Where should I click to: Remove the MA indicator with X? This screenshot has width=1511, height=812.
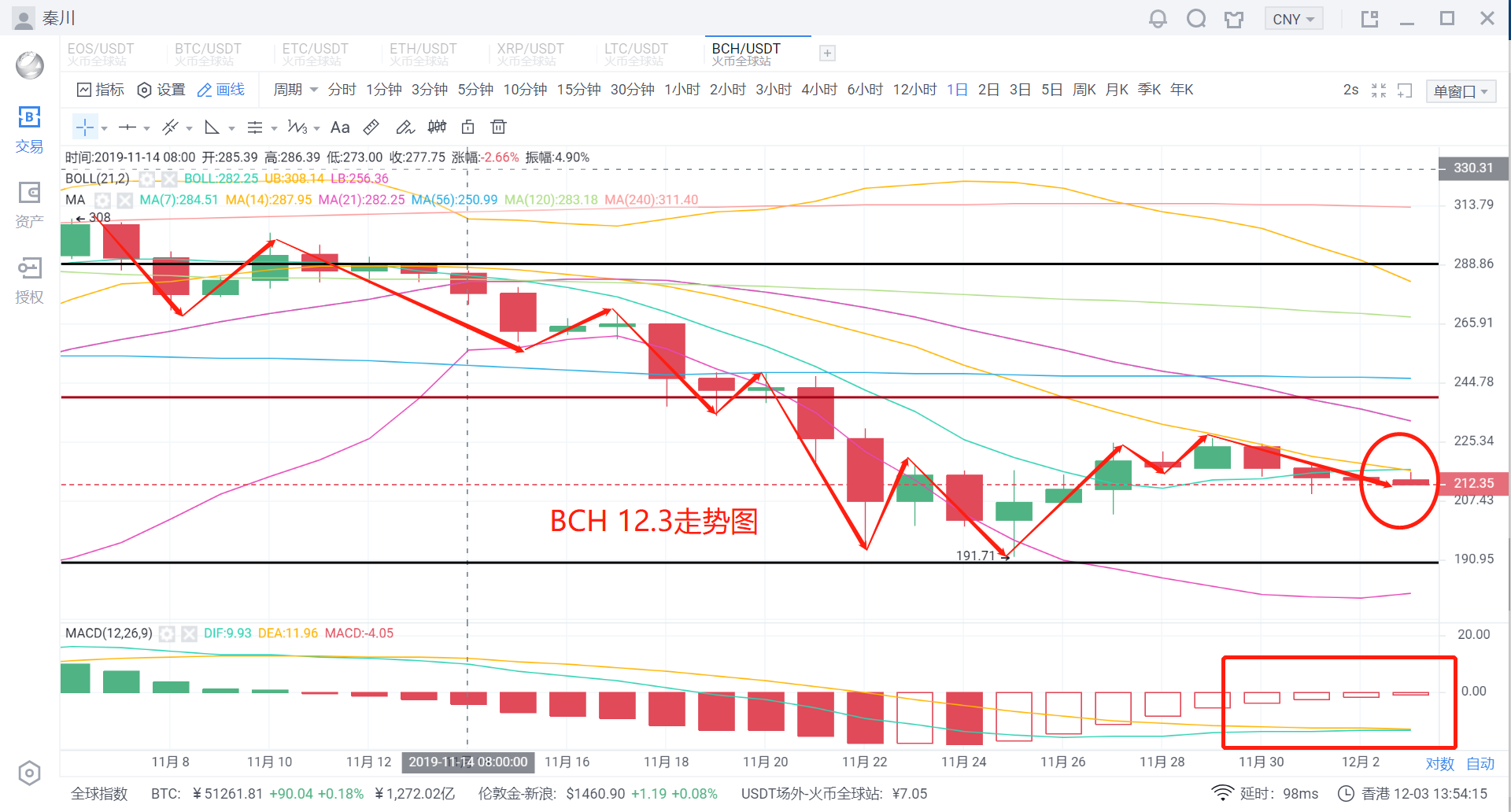124,200
